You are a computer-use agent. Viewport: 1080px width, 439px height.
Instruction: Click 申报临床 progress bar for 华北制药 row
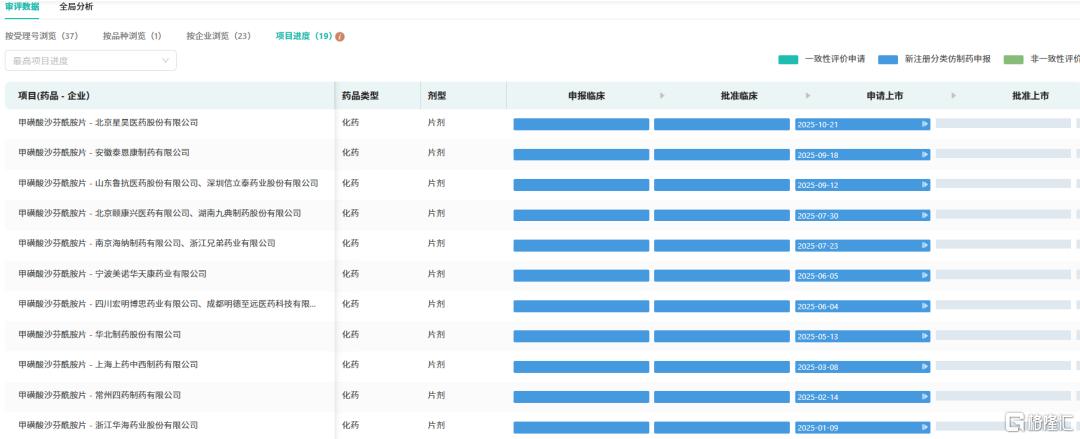pyautogui.click(x=581, y=337)
